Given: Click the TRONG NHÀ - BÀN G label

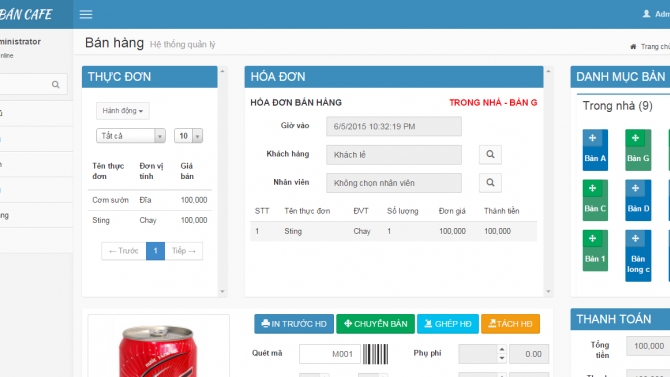Looking at the screenshot, I should pos(493,103).
